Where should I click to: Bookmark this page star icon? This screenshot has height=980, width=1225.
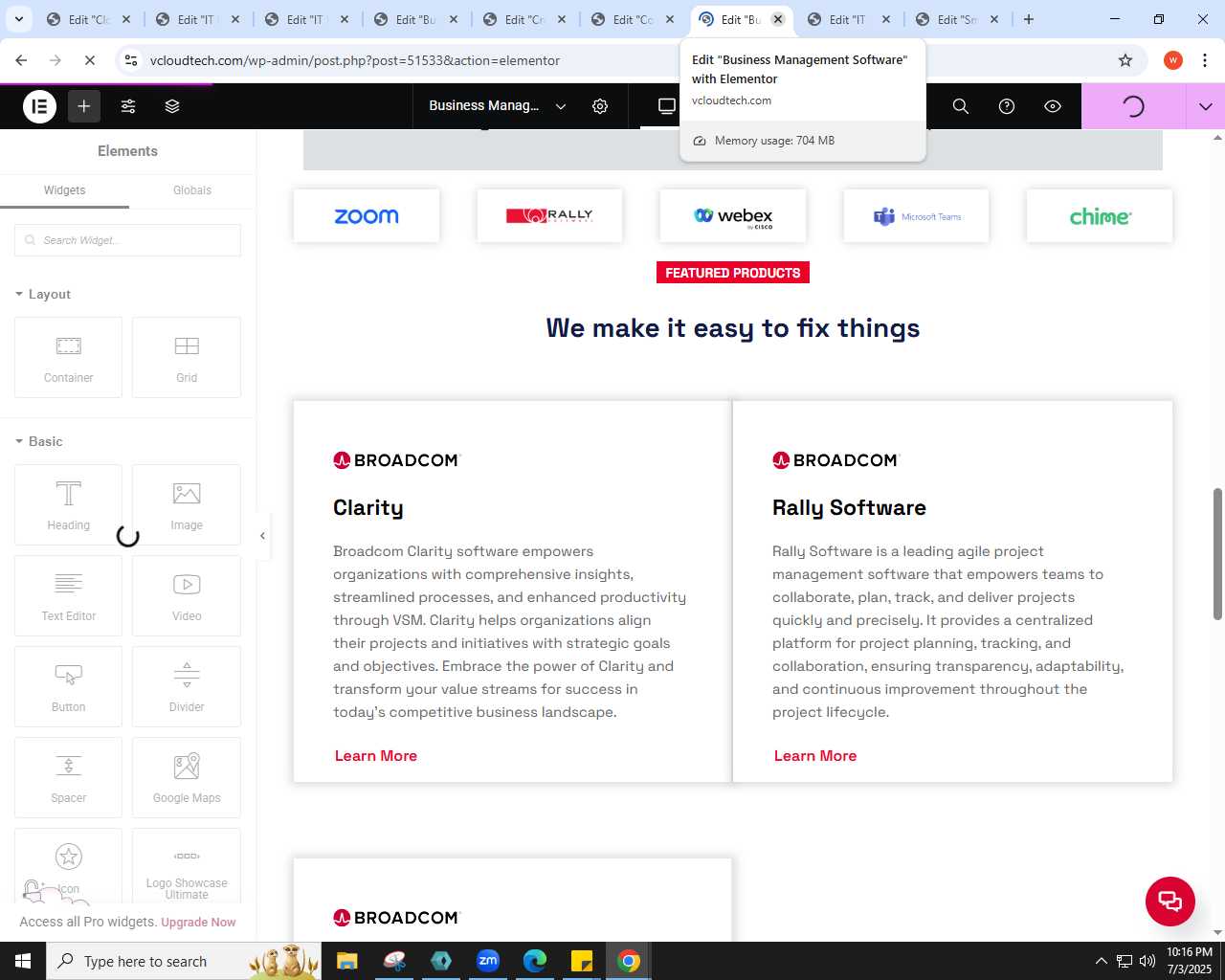1125,60
